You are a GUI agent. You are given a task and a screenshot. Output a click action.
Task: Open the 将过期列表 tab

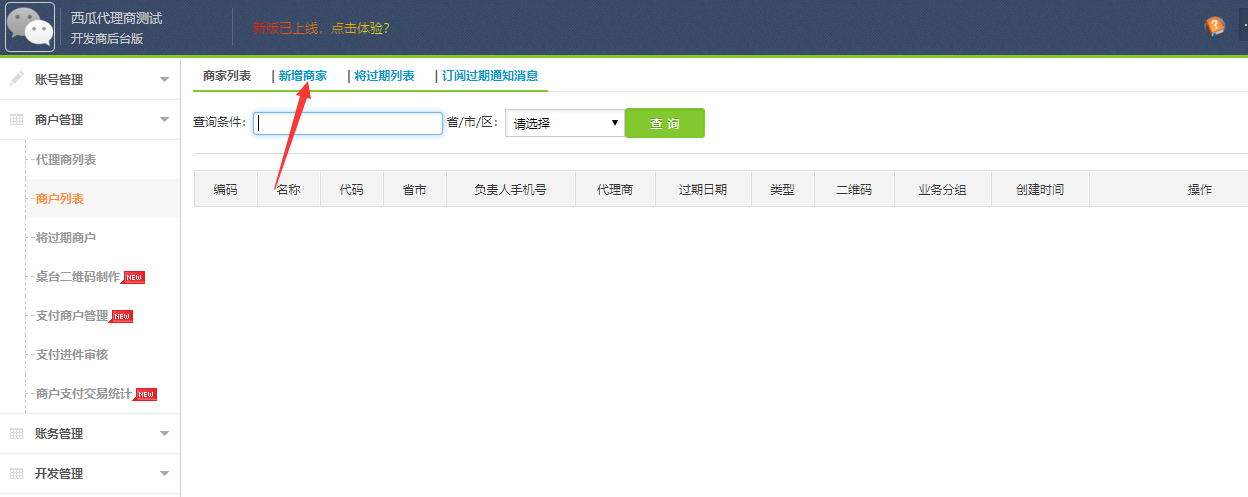(384, 76)
